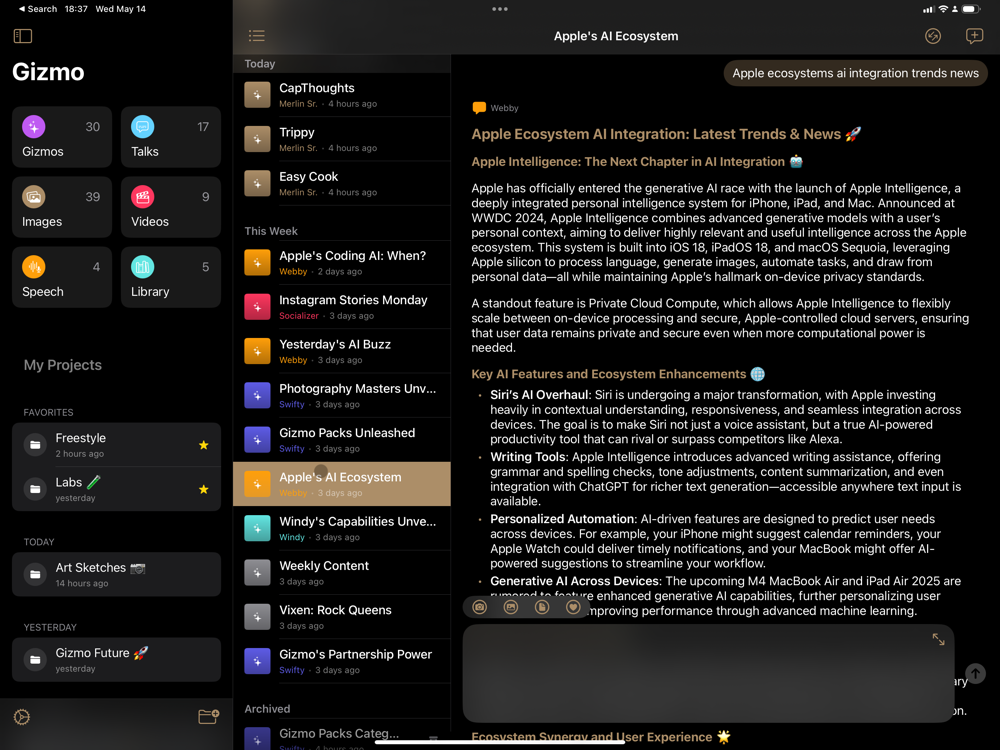This screenshot has width=1000, height=750.
Task: Select the Easy Cook chat
Action: [x=342, y=184]
